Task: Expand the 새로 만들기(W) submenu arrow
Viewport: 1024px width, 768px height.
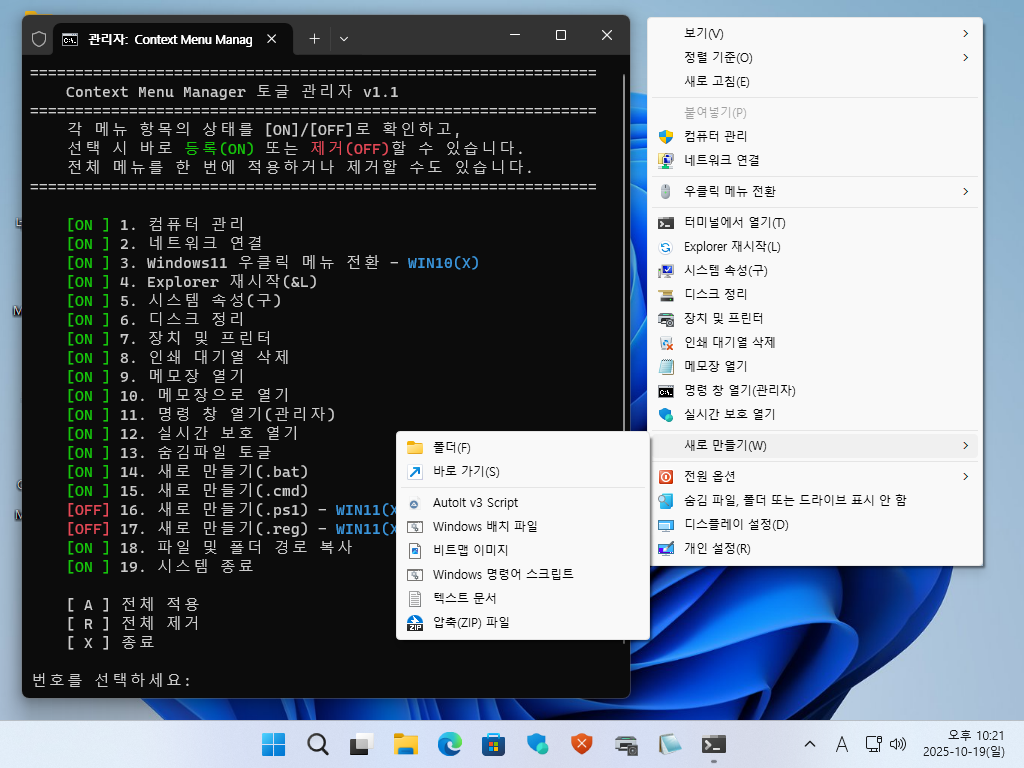Action: pos(965,445)
